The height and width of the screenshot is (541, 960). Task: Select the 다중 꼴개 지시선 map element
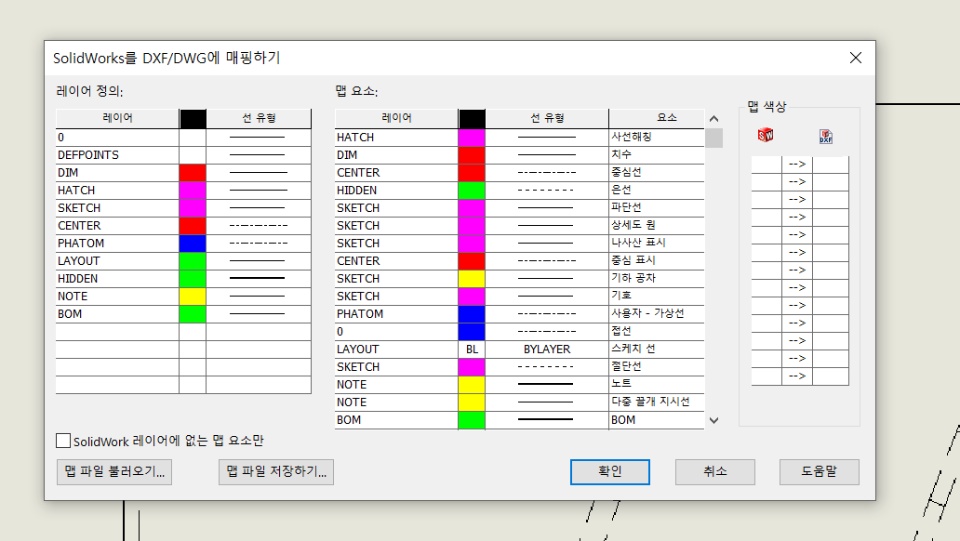point(656,402)
